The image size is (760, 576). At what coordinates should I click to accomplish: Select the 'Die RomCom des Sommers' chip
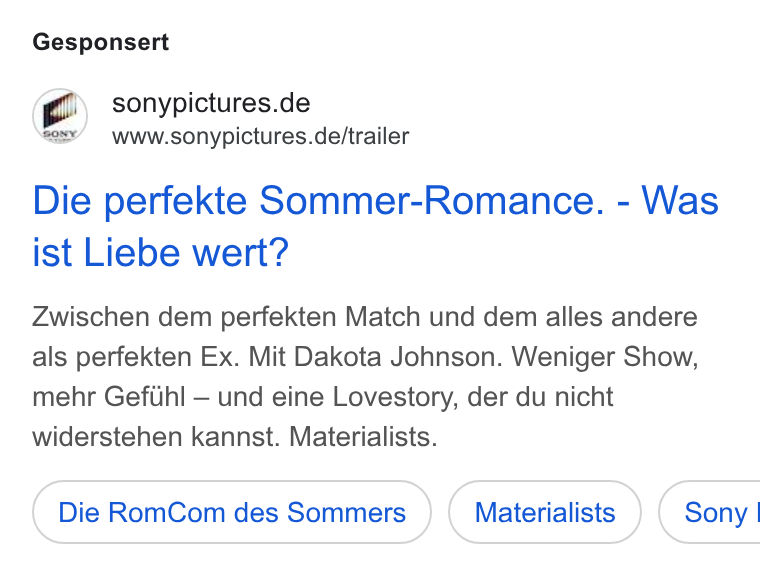pyautogui.click(x=232, y=512)
